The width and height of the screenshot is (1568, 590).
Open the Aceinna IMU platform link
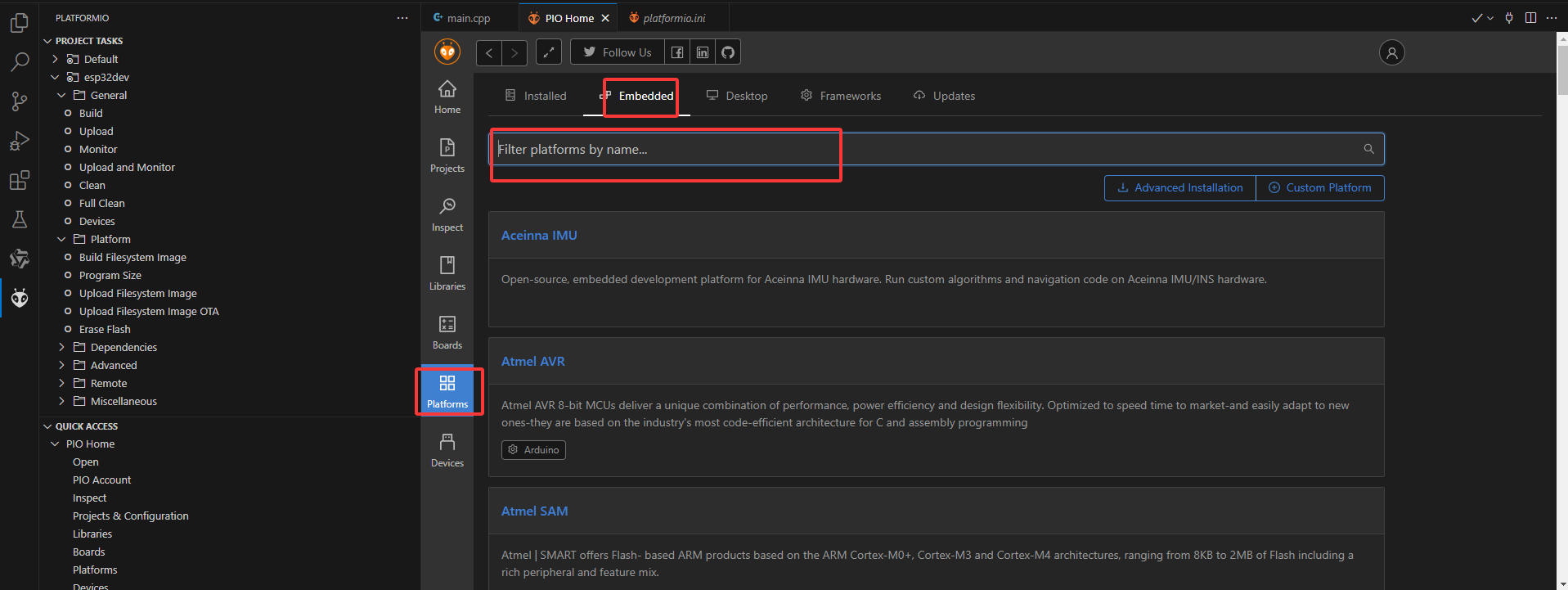pyautogui.click(x=539, y=235)
